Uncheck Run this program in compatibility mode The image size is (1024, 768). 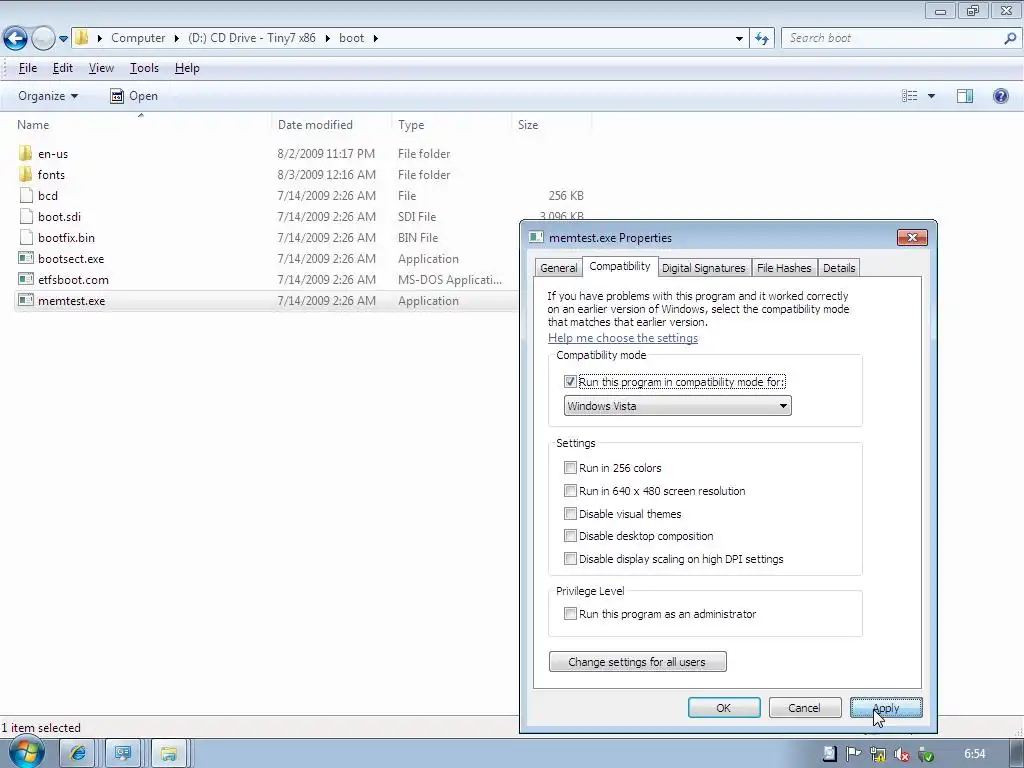[570, 381]
